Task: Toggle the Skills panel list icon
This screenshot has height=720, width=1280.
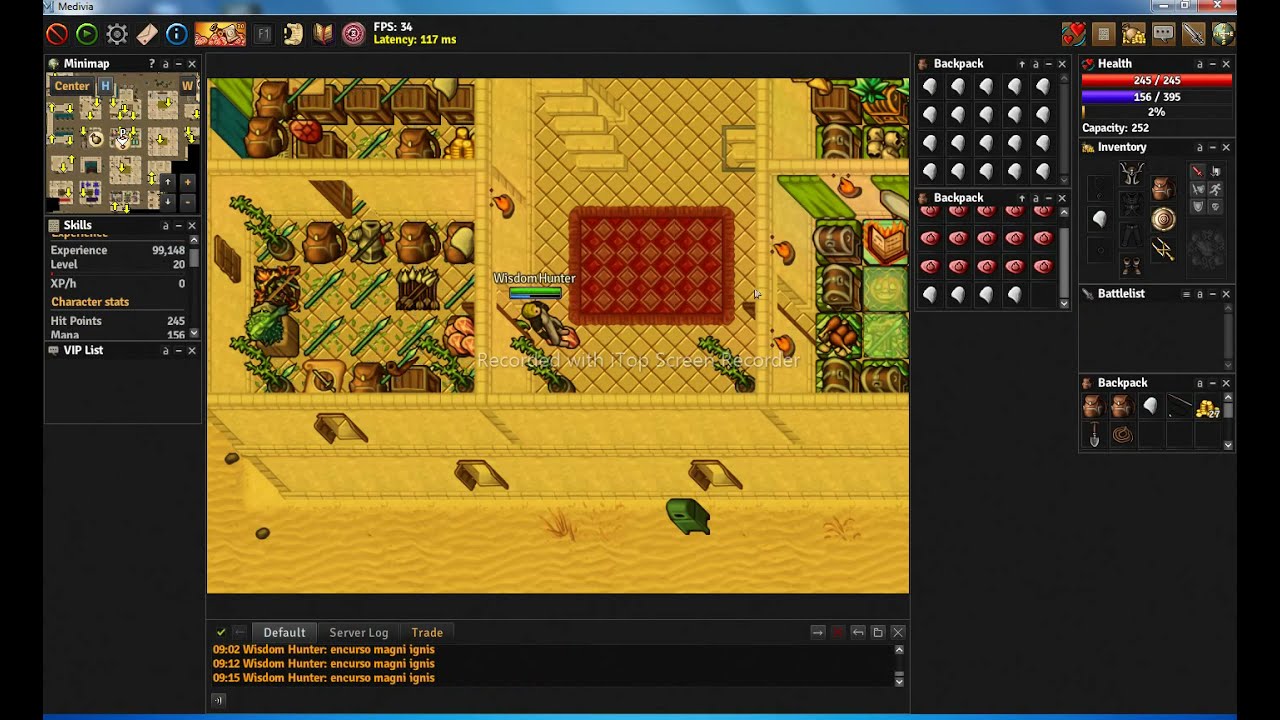Action: click(1104, 35)
